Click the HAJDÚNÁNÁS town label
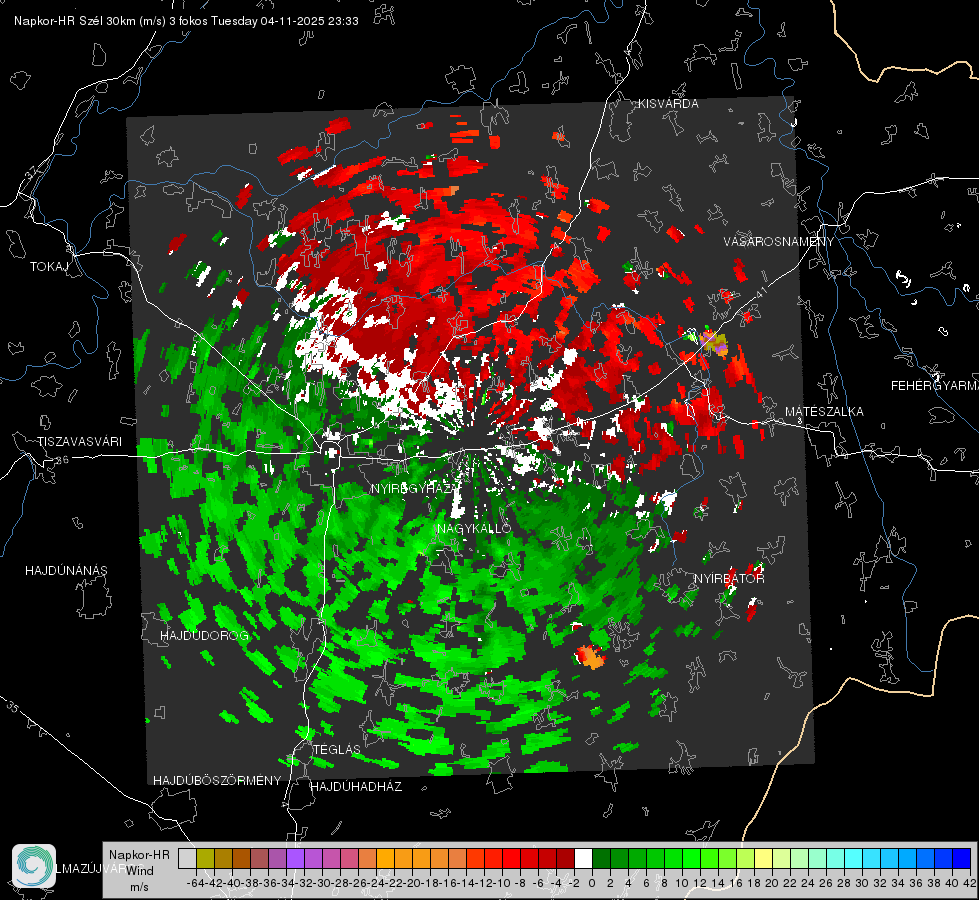The width and height of the screenshot is (979, 900). [66, 570]
